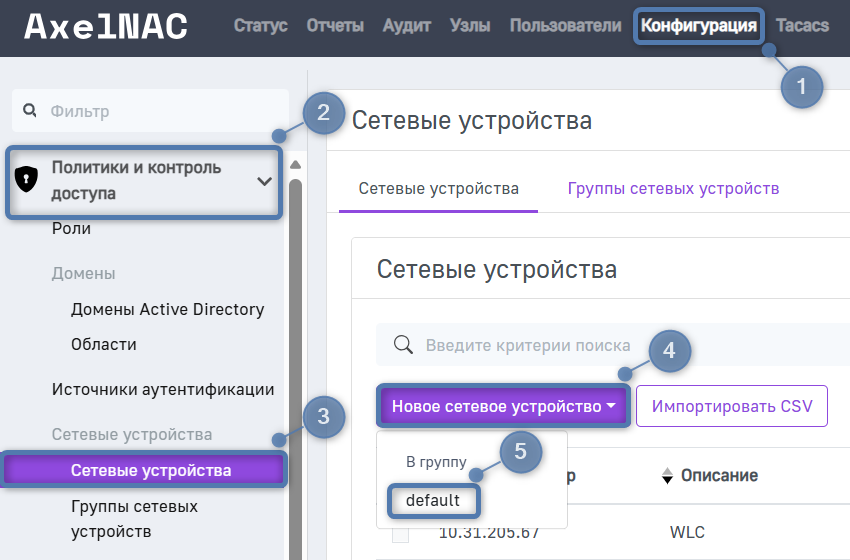Image resolution: width=850 pixels, height=560 pixels.
Task: Select Домены Active Directory in sidebar
Action: click(167, 309)
